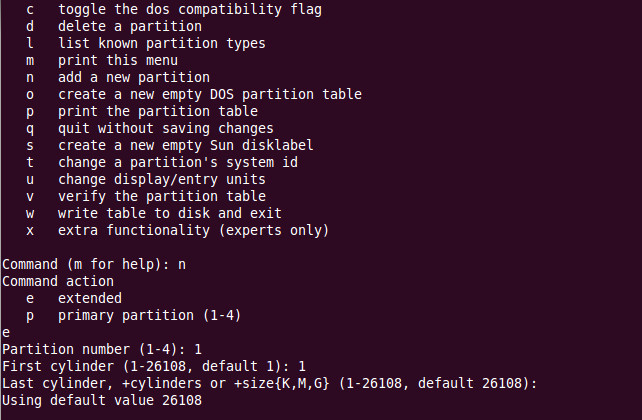Click the "Using default value 26108" line
642x420 pixels.
click(x=103, y=400)
